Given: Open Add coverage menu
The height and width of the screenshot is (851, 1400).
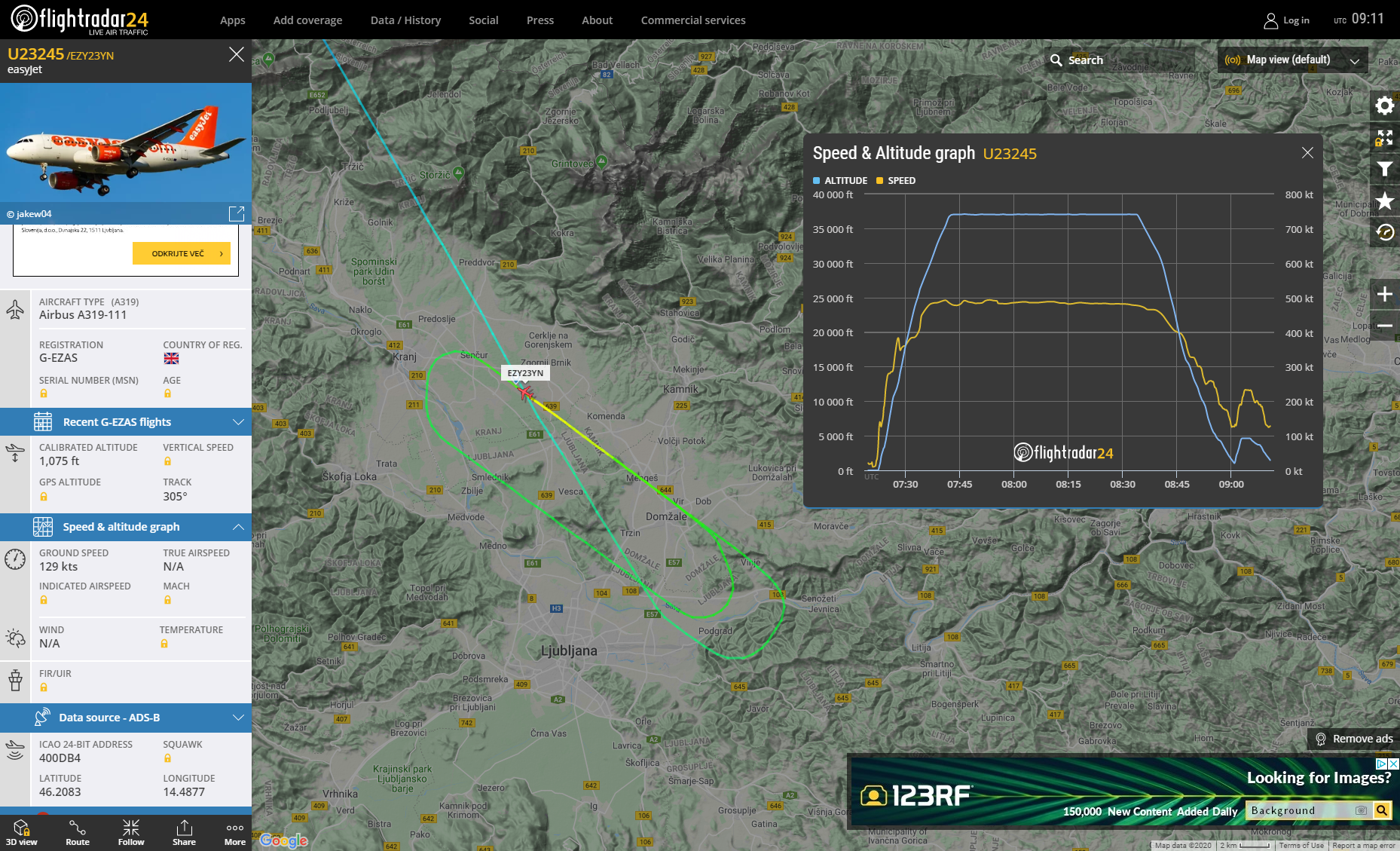Looking at the screenshot, I should (307, 20).
